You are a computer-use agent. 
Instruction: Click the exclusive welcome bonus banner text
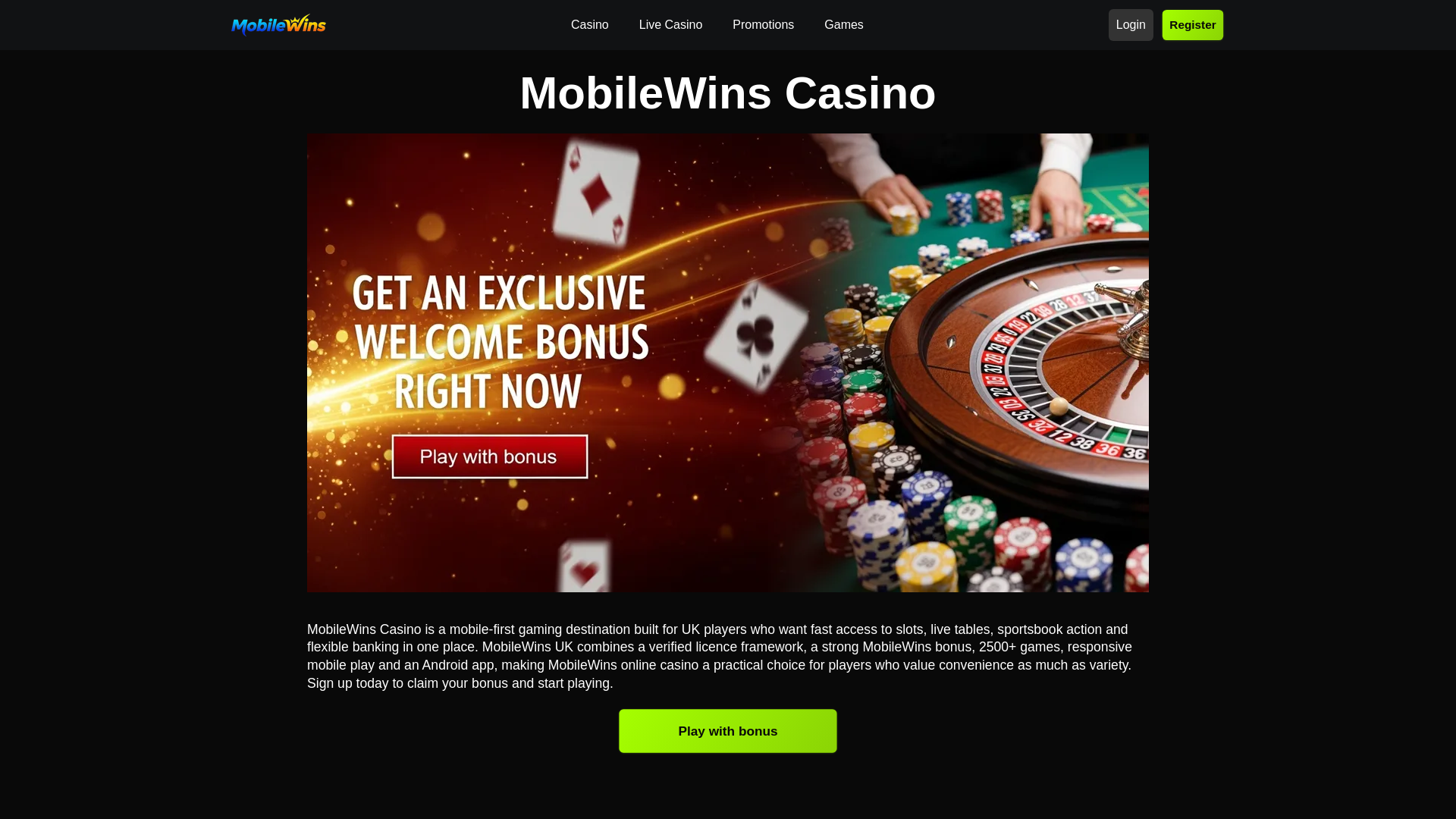tap(500, 342)
